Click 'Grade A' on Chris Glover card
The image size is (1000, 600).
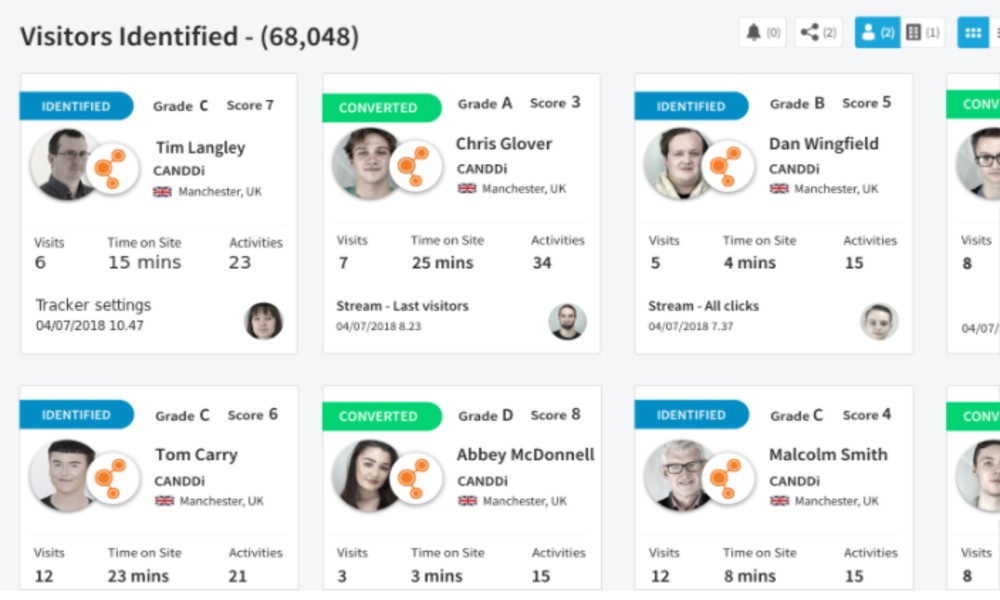pyautogui.click(x=485, y=103)
